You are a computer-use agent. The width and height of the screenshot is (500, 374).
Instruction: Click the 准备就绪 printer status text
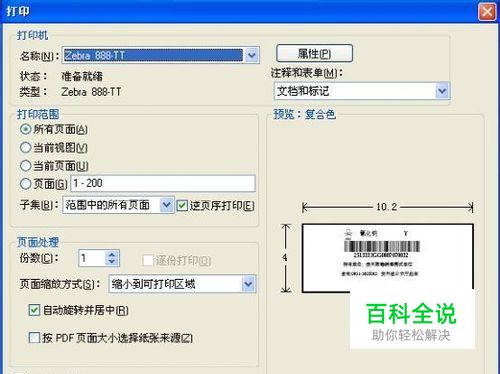point(82,76)
